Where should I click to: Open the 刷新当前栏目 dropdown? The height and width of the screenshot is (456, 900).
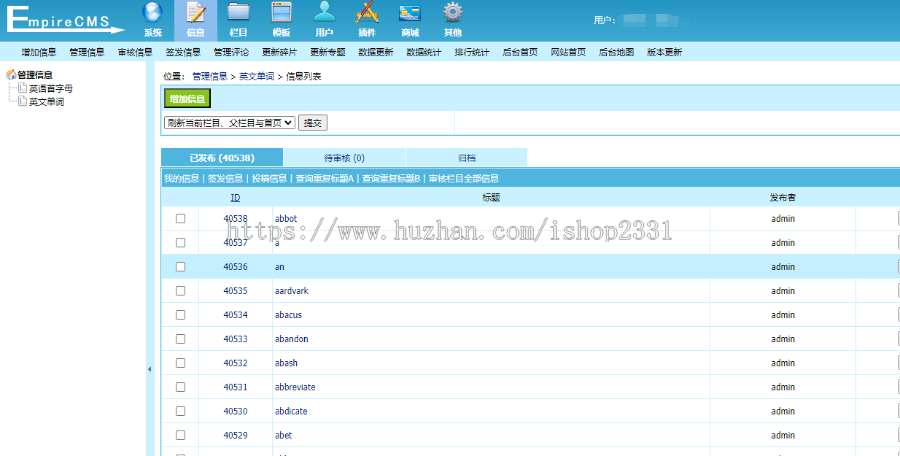(x=230, y=123)
